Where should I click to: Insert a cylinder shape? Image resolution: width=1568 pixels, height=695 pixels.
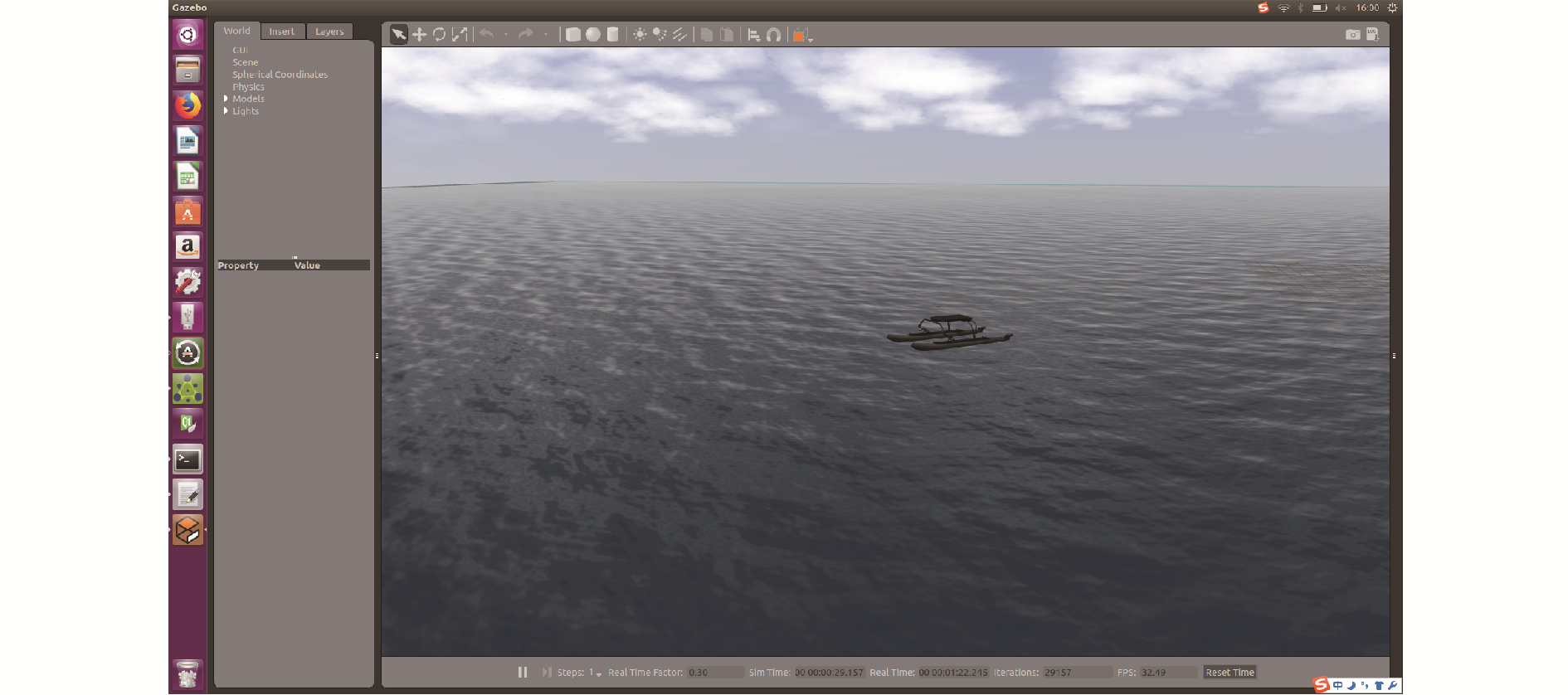pyautogui.click(x=612, y=35)
